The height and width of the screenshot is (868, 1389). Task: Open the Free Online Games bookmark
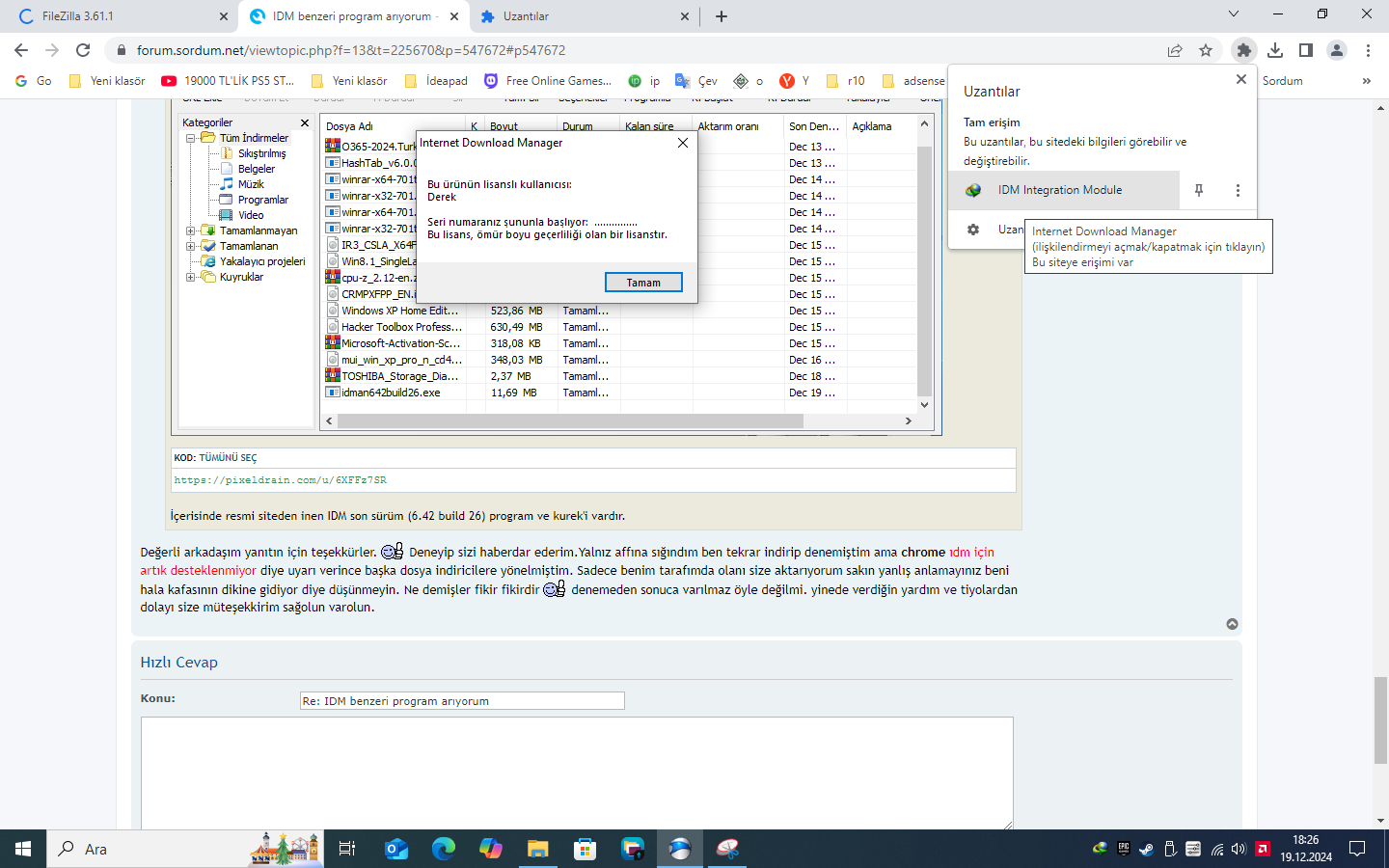point(548,81)
